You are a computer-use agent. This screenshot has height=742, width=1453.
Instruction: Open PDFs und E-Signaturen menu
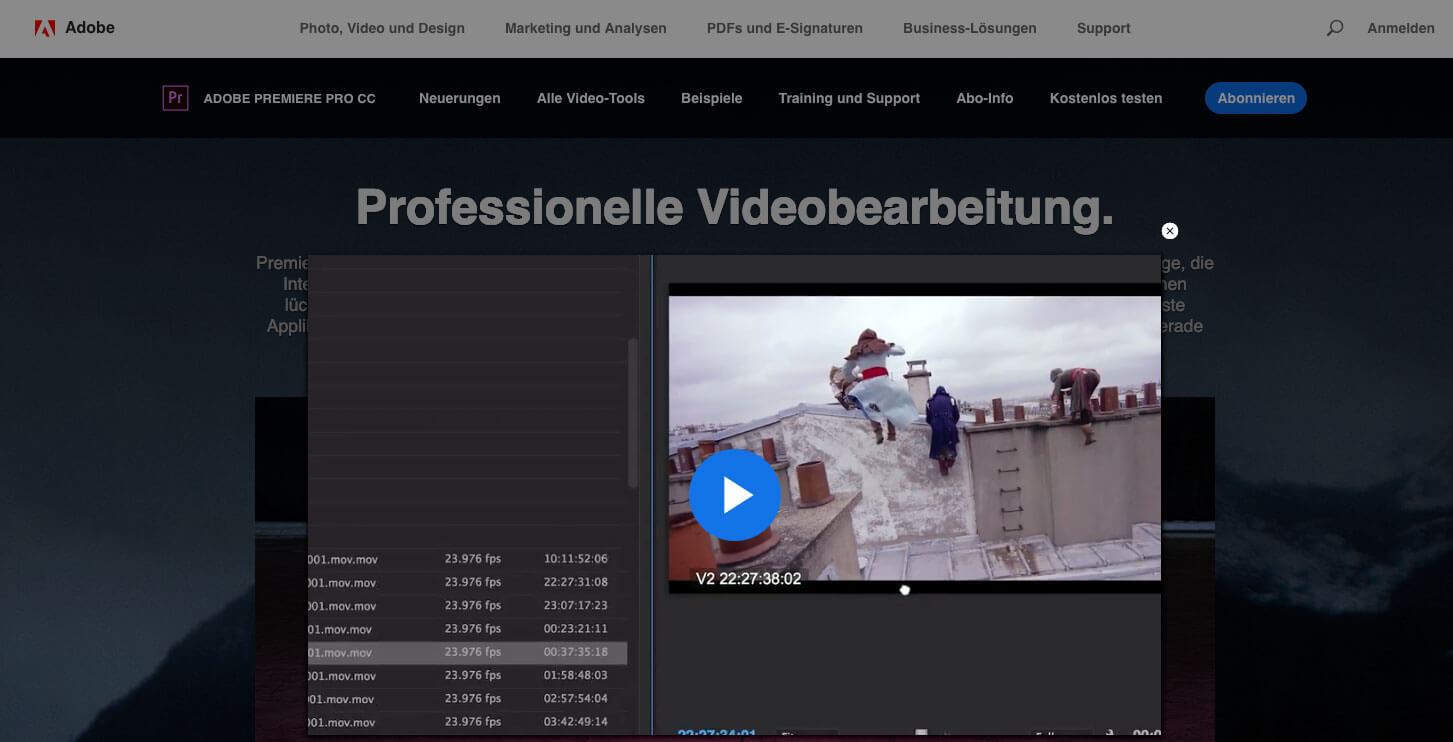coord(784,28)
